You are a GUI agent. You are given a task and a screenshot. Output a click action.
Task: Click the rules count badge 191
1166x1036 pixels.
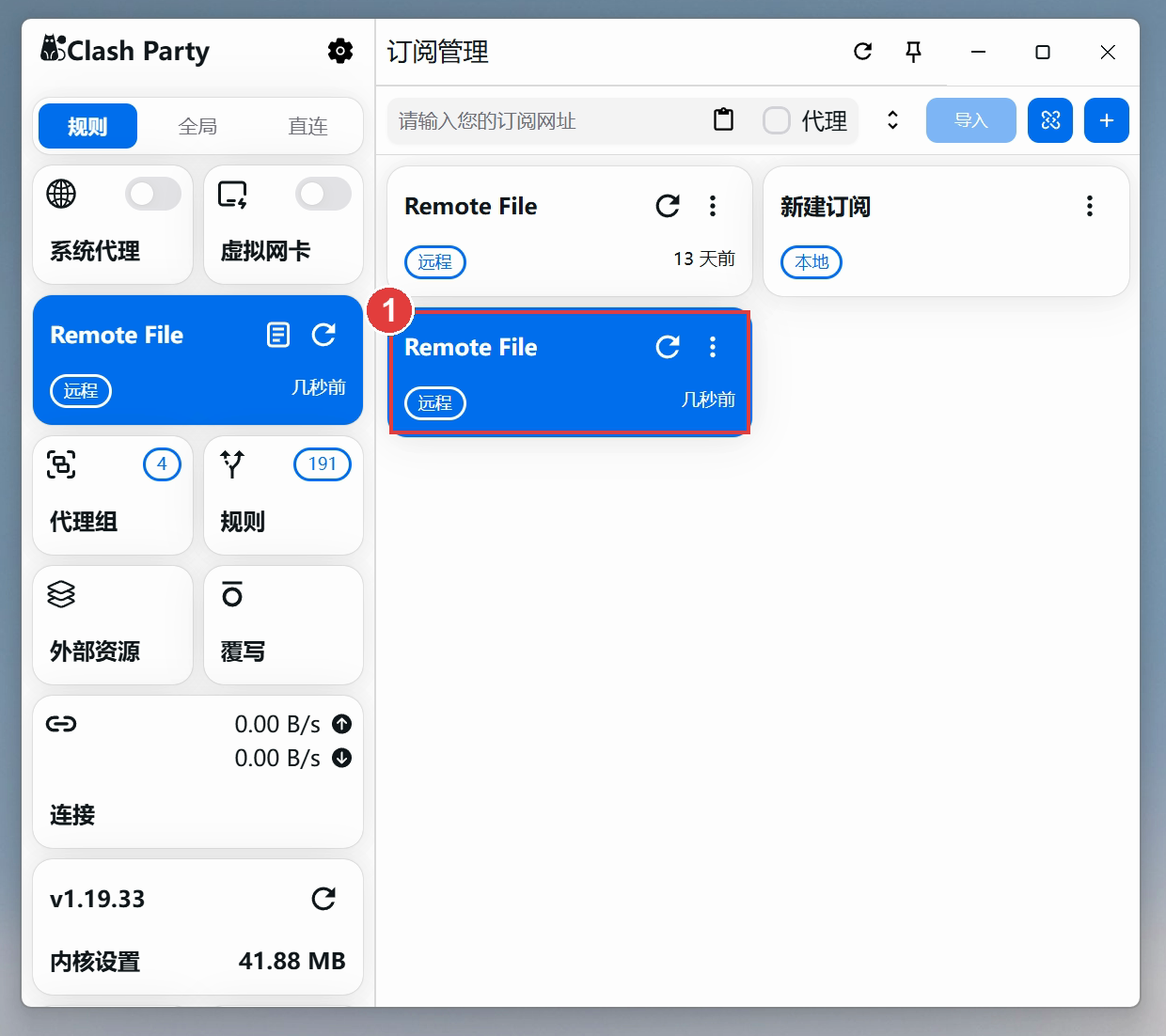click(x=323, y=463)
